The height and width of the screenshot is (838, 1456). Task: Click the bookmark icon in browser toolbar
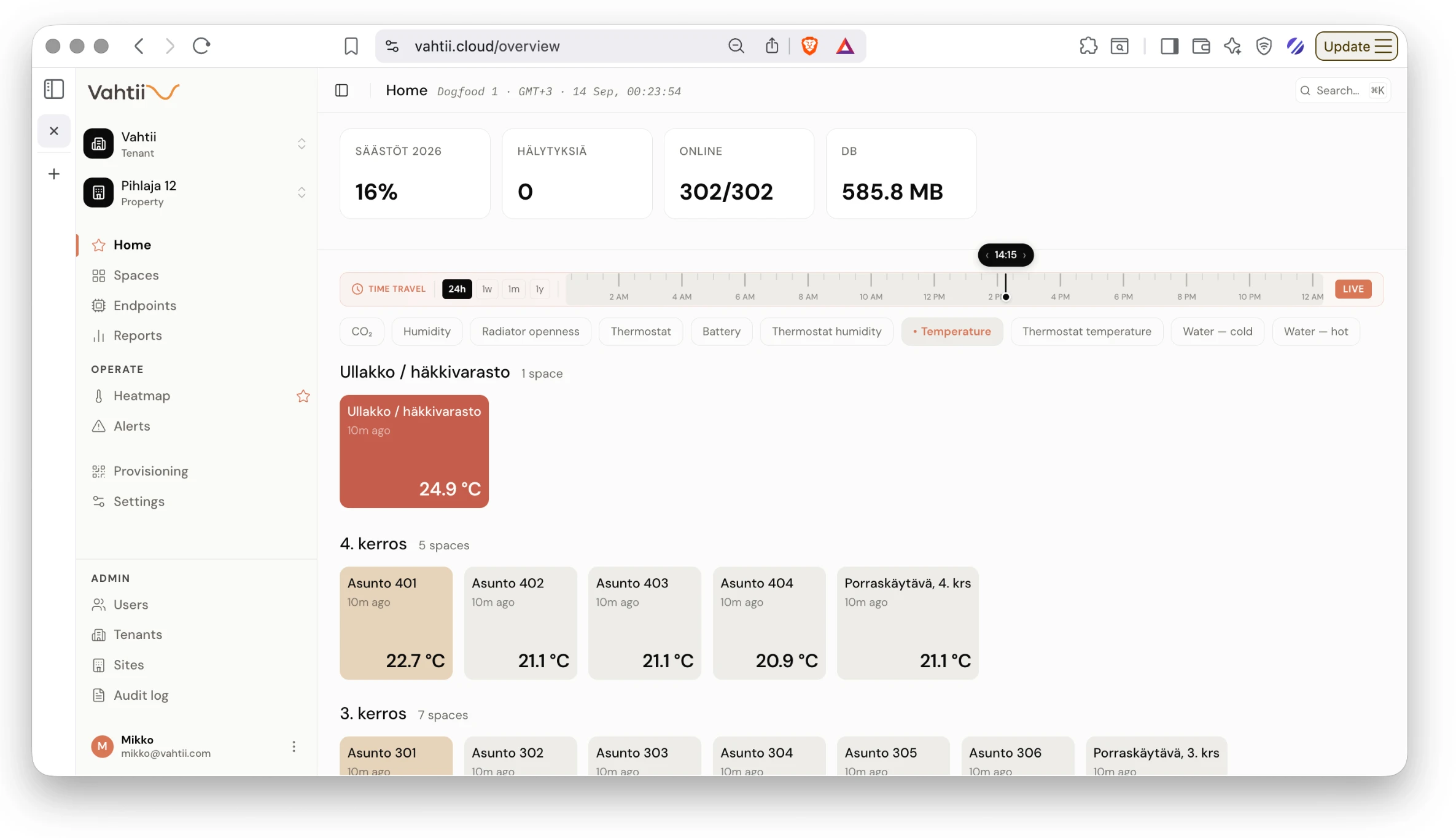pos(351,46)
